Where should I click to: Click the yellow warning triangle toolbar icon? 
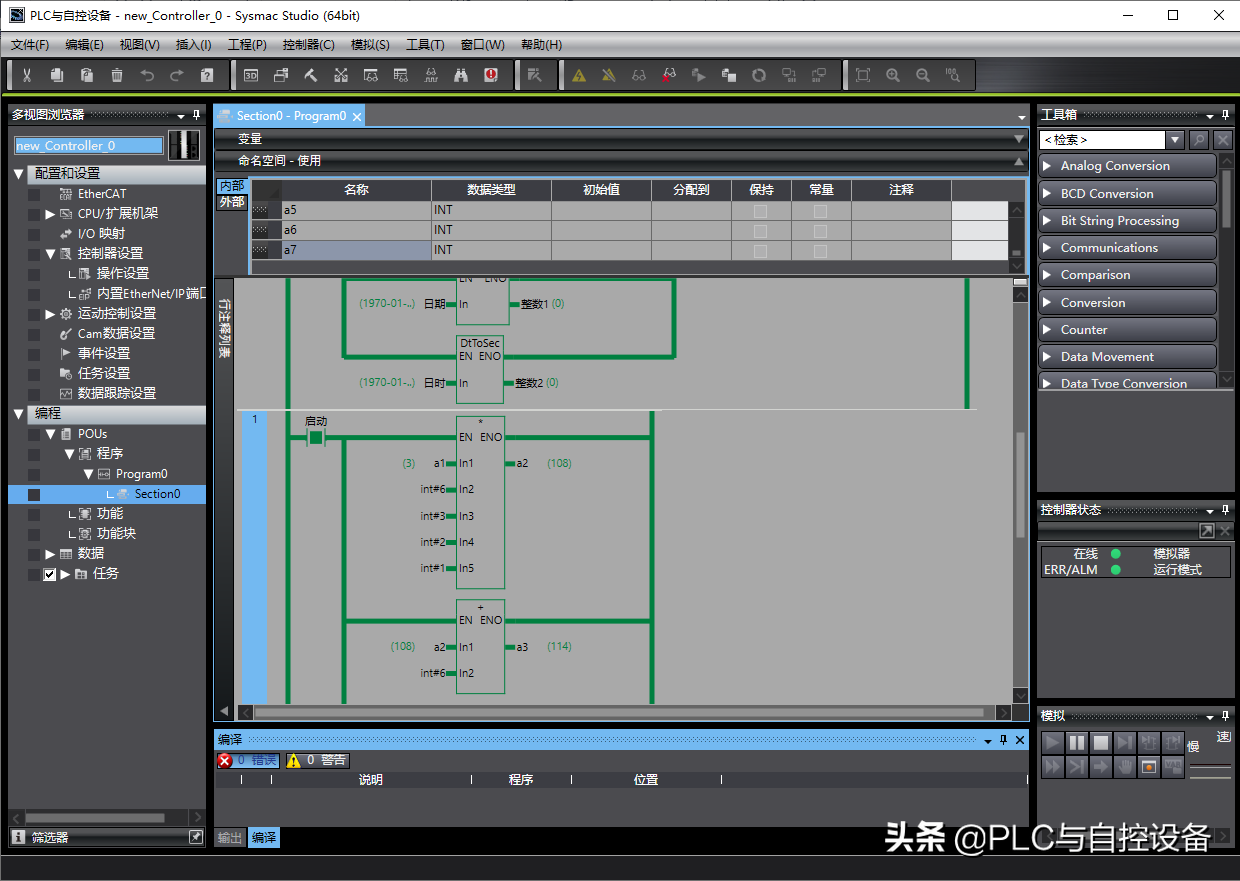[x=579, y=75]
